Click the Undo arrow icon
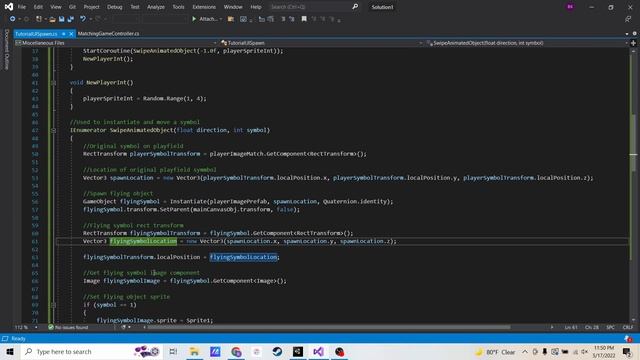Image resolution: width=640 pixels, height=360 pixels. (83, 19)
